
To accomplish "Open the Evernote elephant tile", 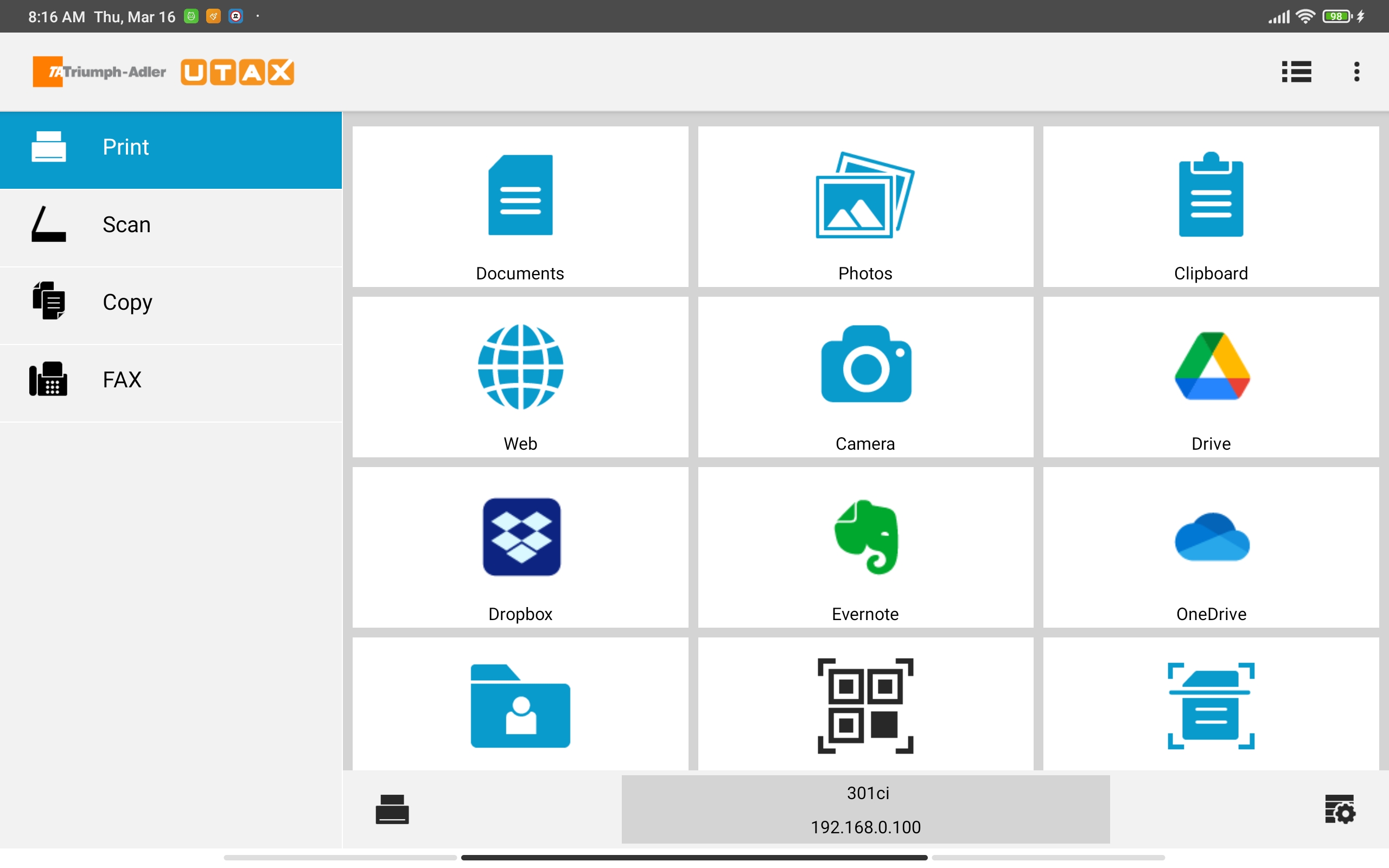I will (865, 548).
